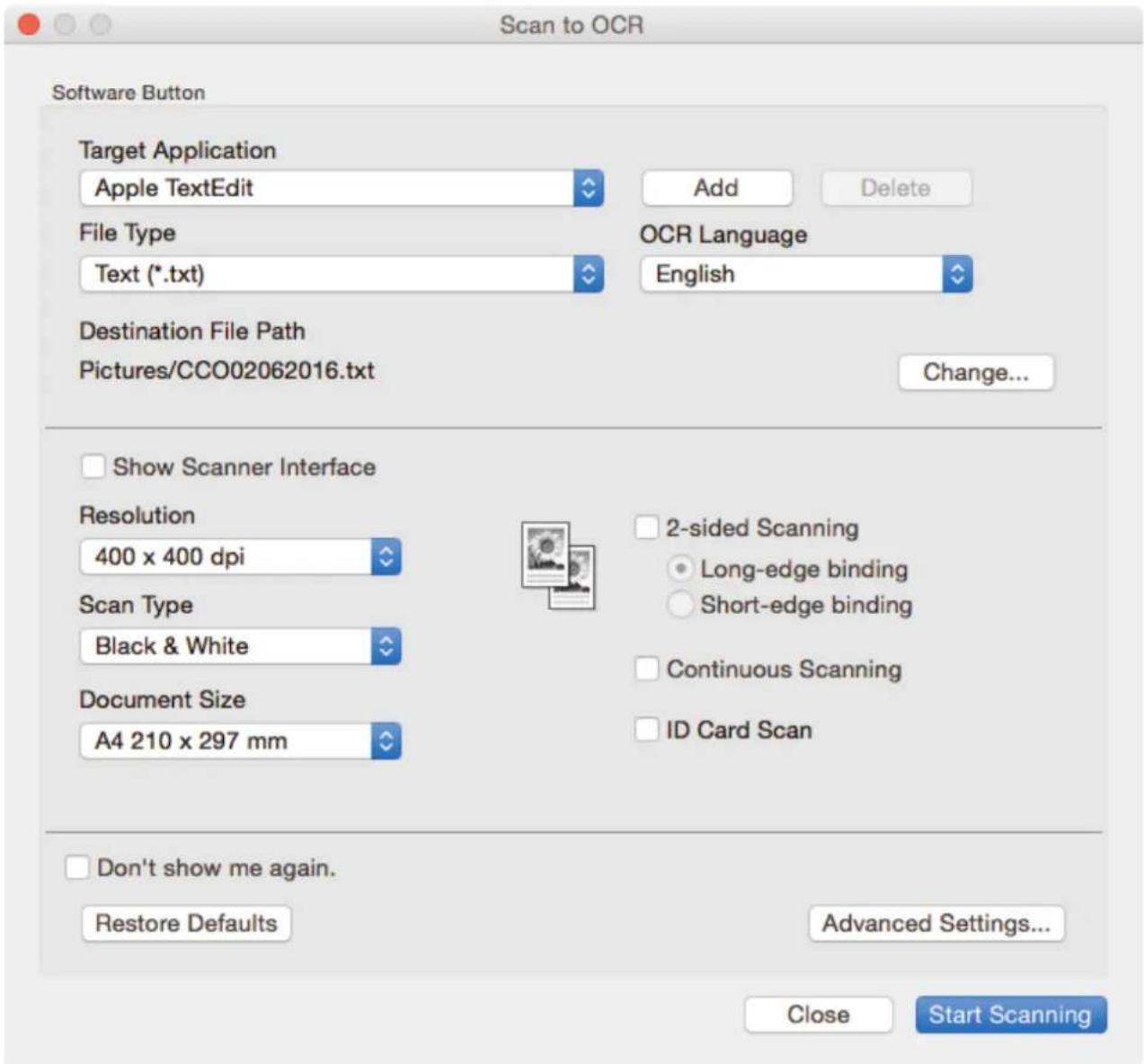
Task: Click the red window close button
Action: (29, 24)
